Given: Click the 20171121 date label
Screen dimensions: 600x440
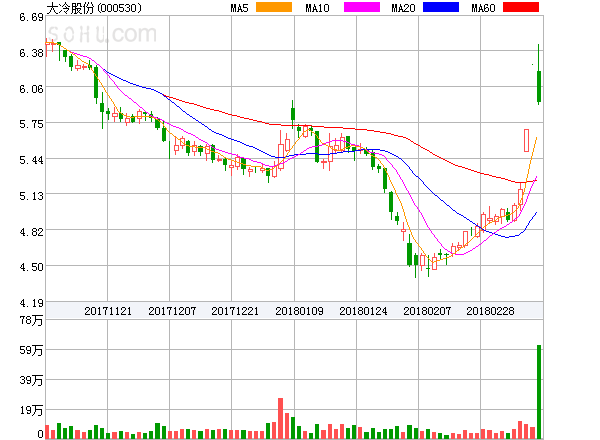Looking at the screenshot, I should point(108,311).
